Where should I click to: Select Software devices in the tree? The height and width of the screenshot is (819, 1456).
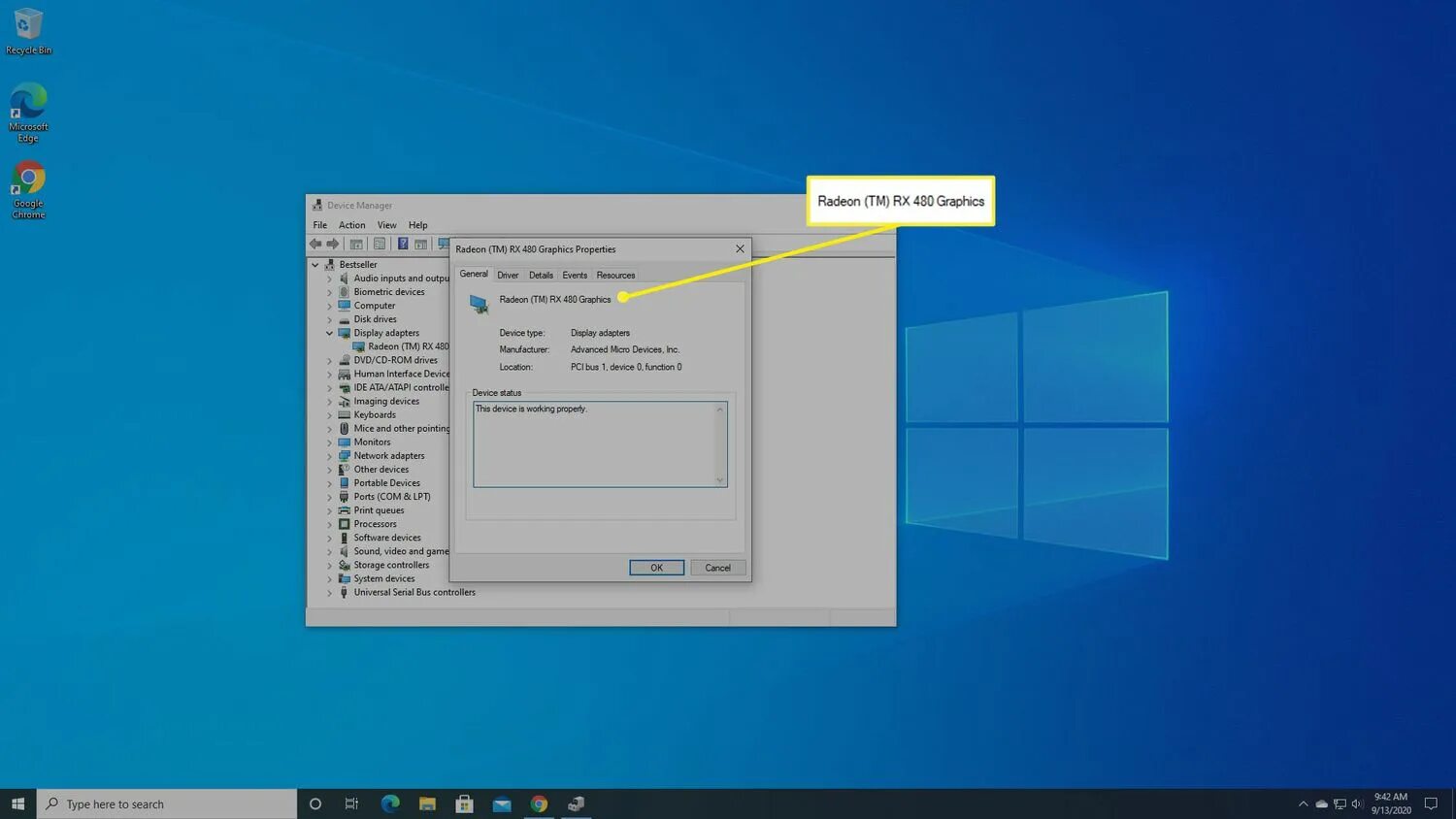point(387,538)
